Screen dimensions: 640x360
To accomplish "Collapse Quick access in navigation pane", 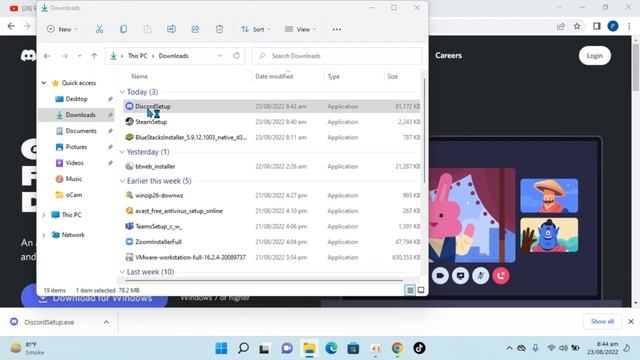I will (x=44, y=83).
